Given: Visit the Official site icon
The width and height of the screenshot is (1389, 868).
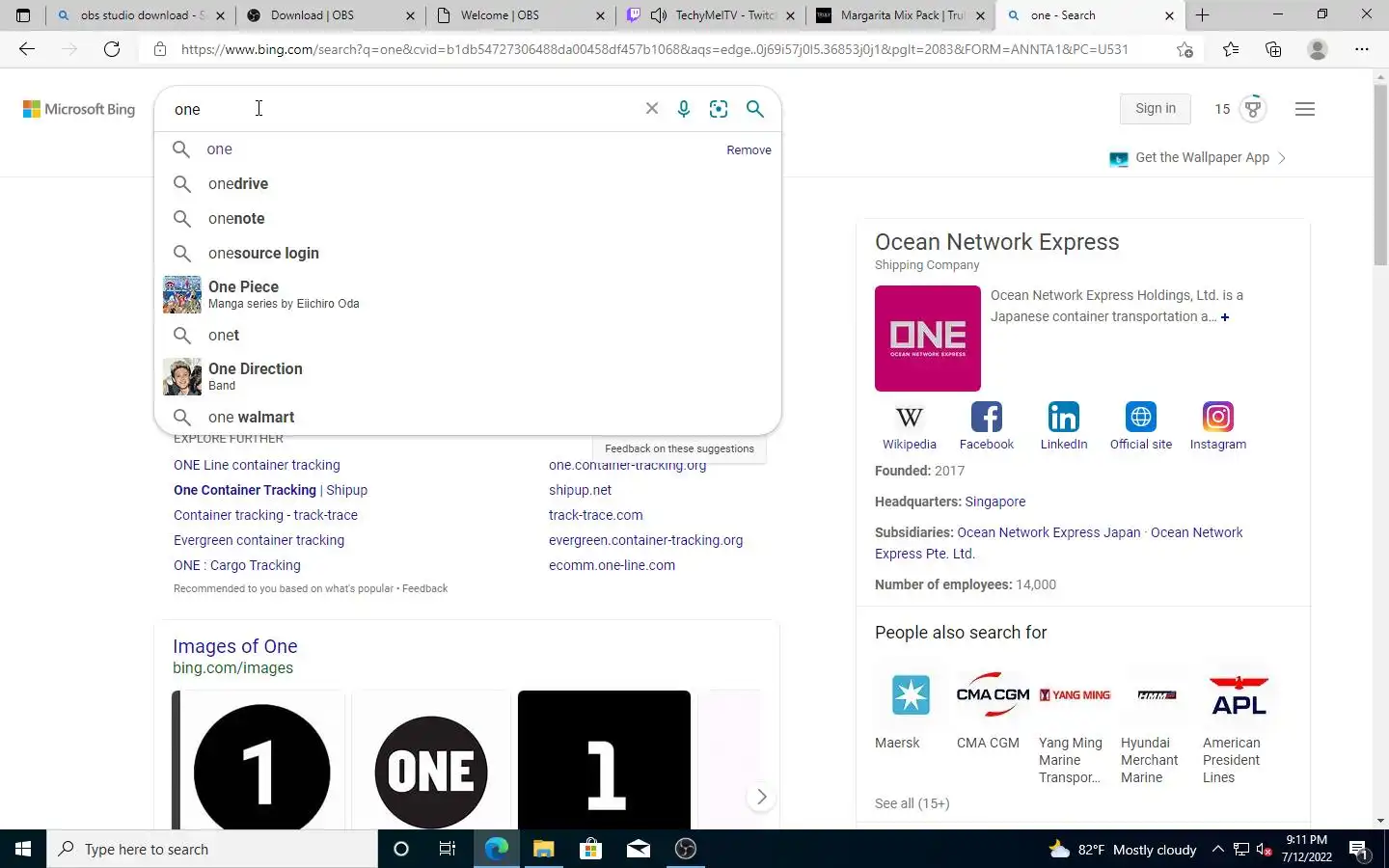Looking at the screenshot, I should point(1141,426).
